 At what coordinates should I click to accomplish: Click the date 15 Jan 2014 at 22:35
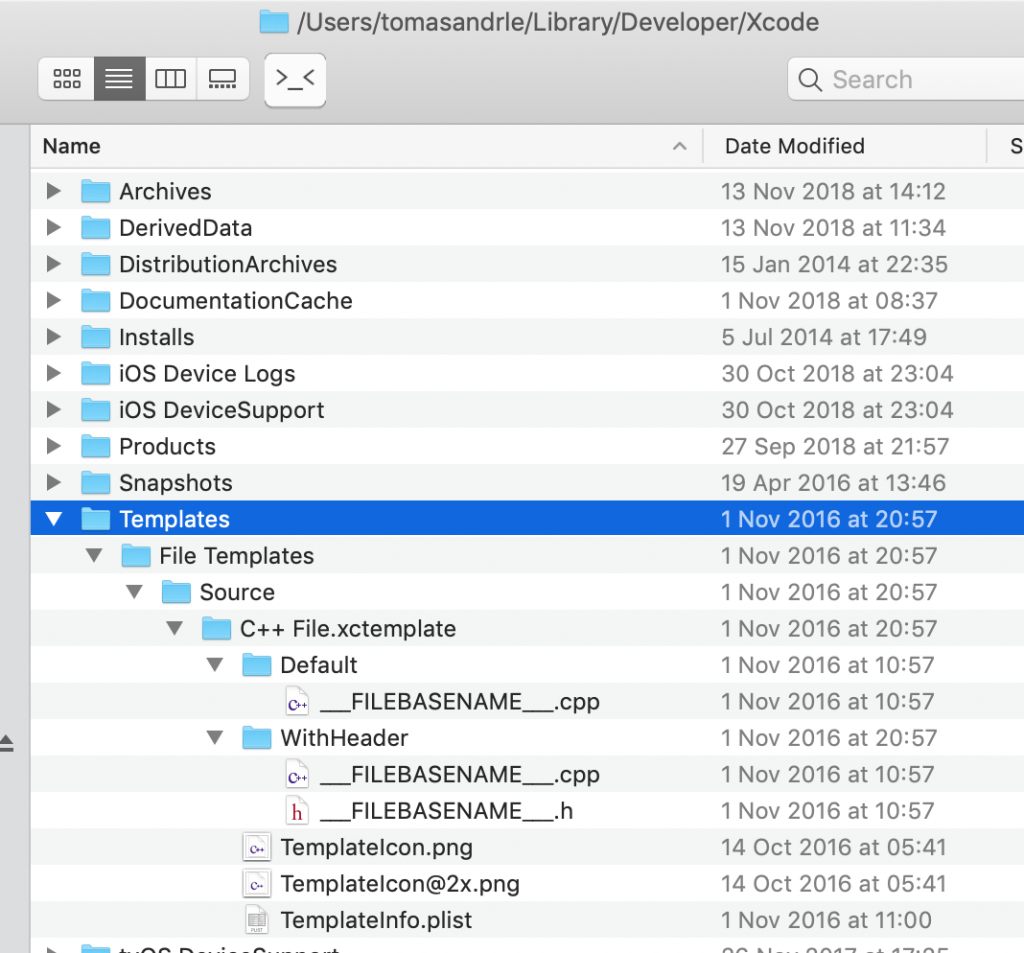click(834, 264)
